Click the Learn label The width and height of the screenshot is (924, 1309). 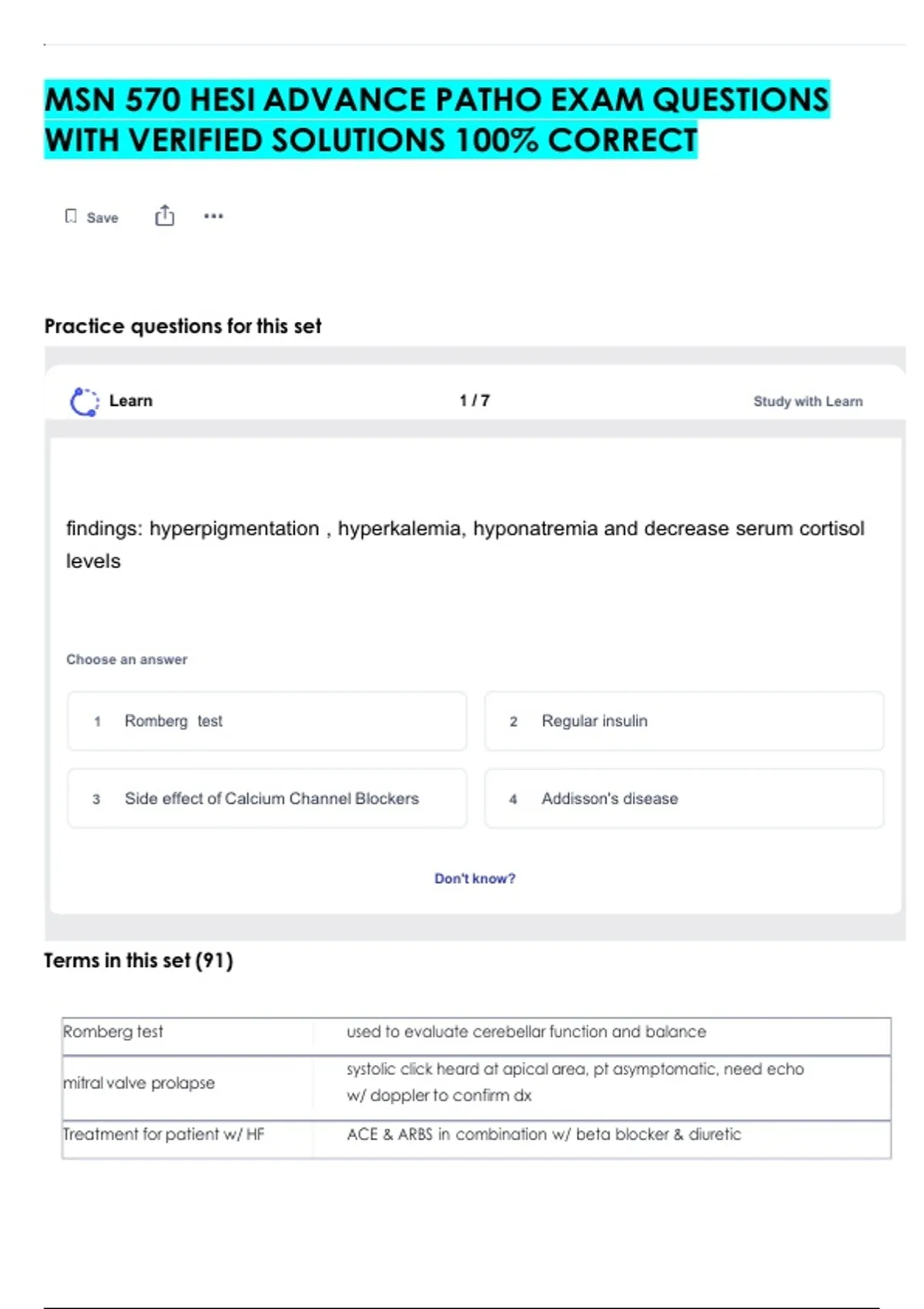pos(131,400)
